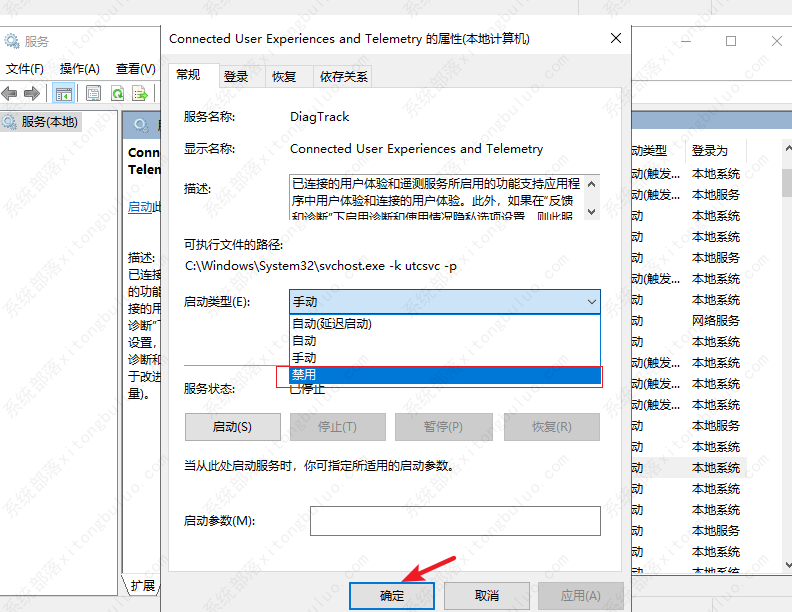Open the 依存关系 tab
Viewport: 792px width, 612px height.
[x=343, y=76]
